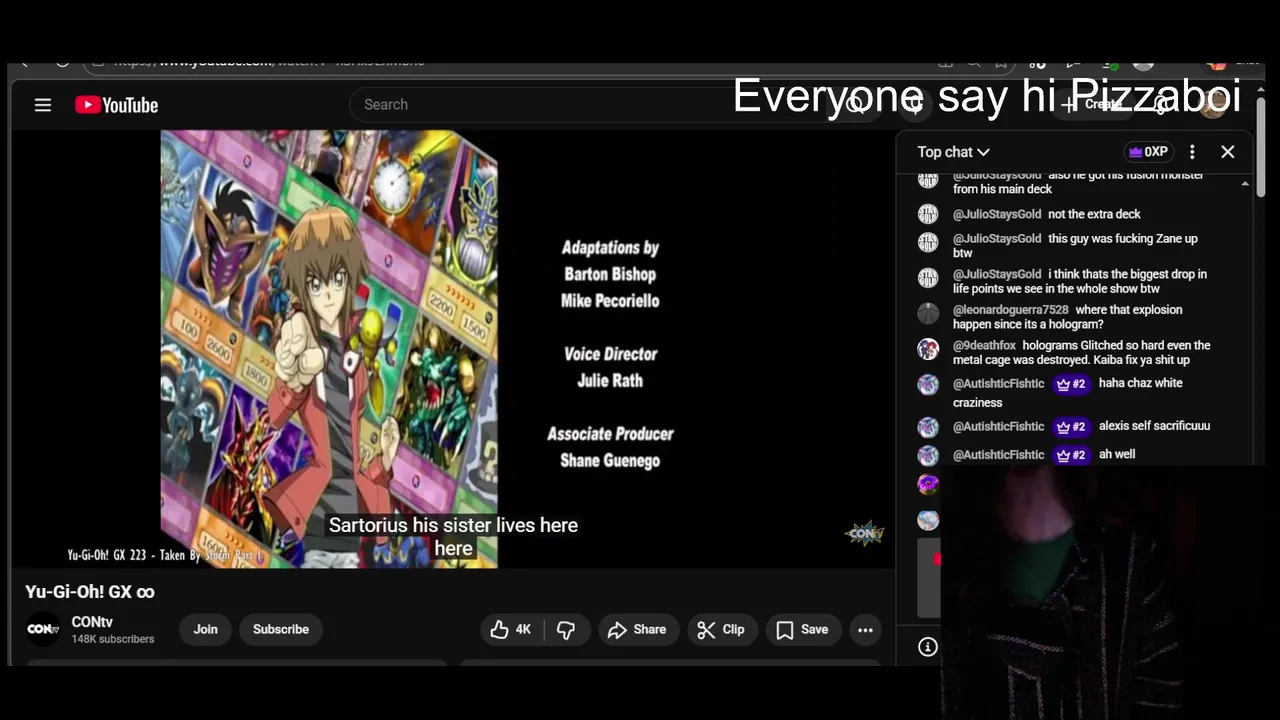
Task: Subscribe to the CONtv channel
Action: 281,629
